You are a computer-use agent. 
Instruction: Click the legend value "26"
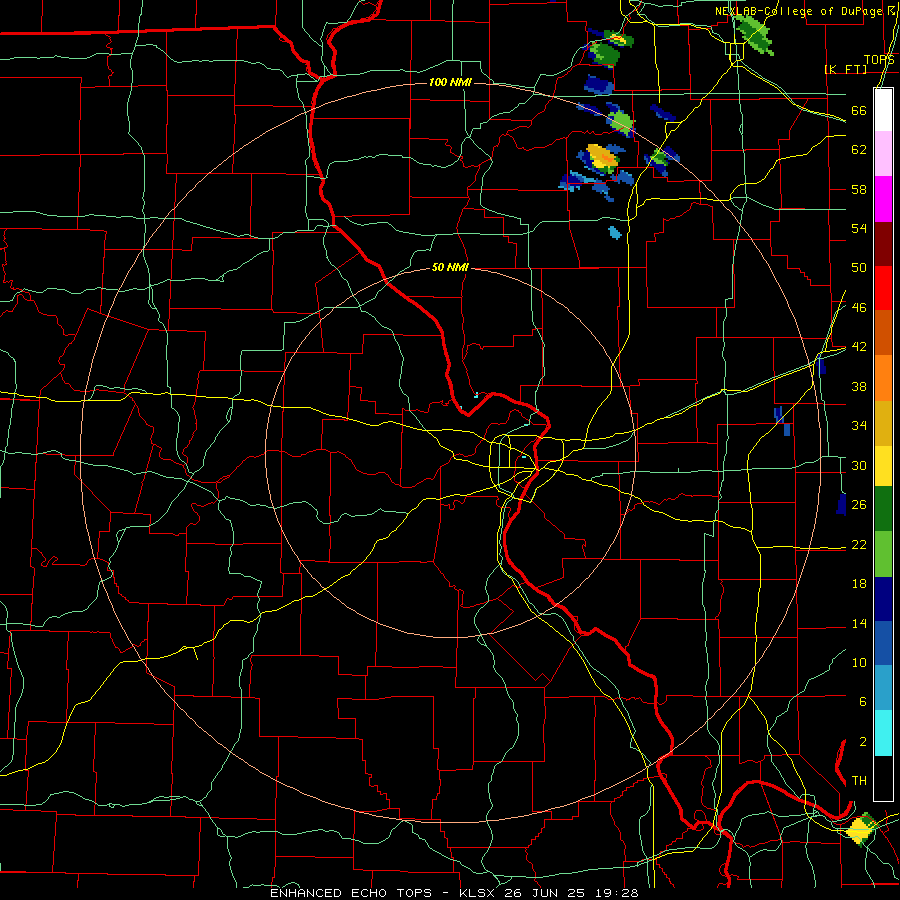pos(859,505)
